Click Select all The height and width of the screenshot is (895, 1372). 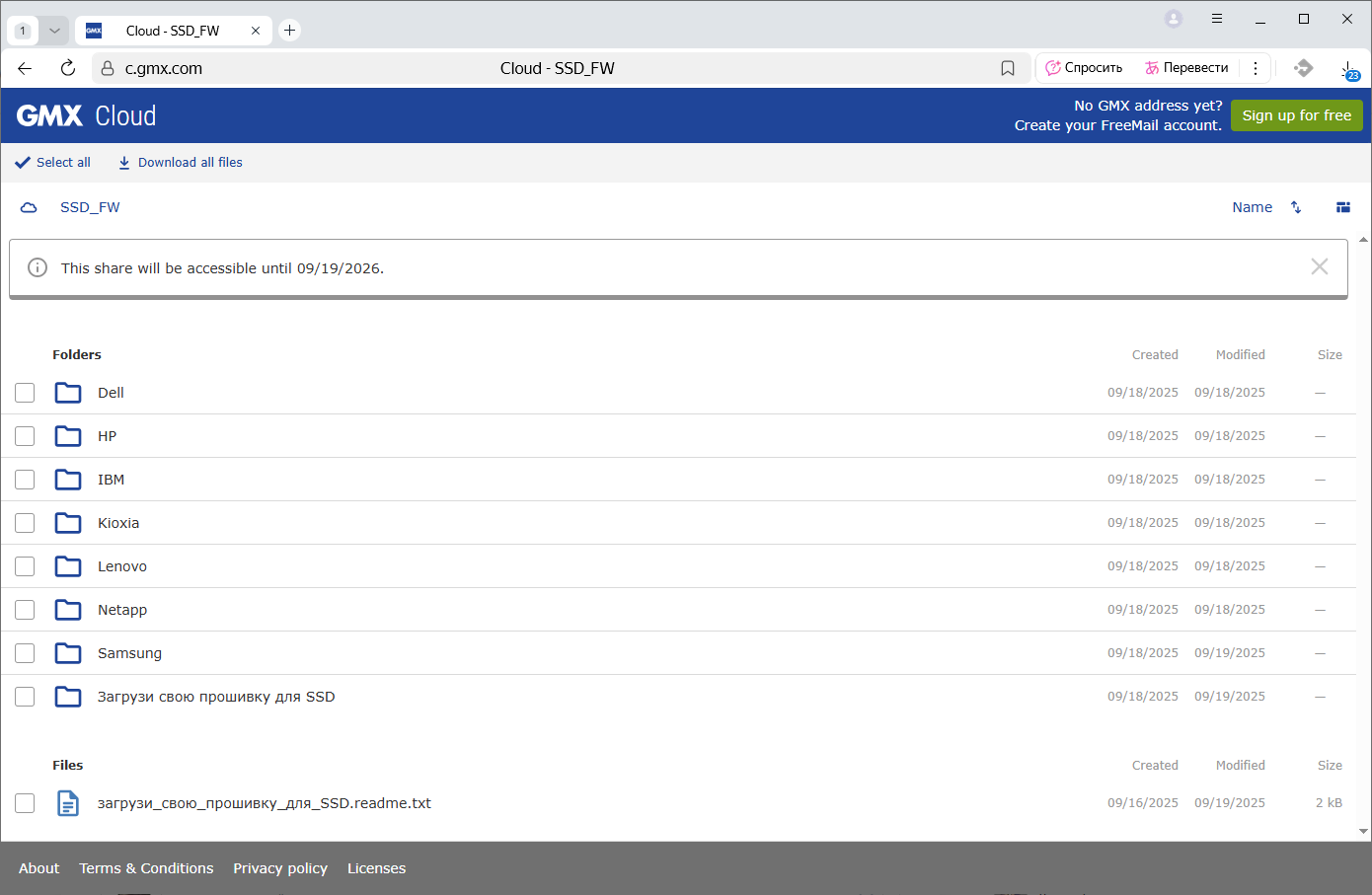pyautogui.click(x=53, y=163)
